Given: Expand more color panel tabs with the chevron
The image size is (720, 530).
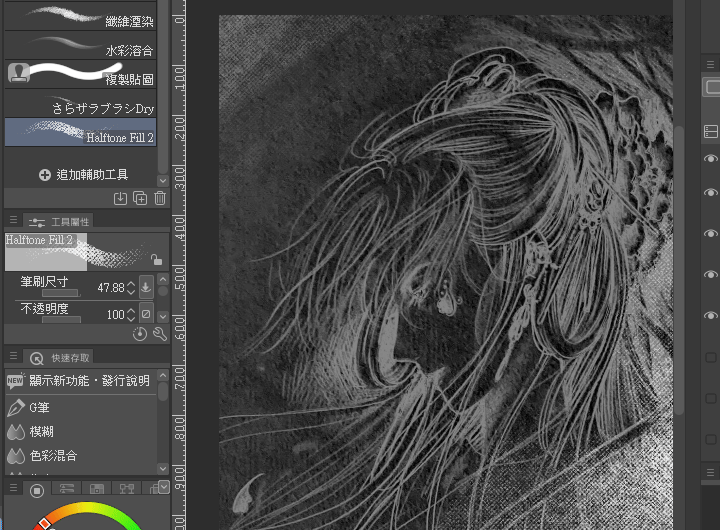Looking at the screenshot, I should pos(163,487).
